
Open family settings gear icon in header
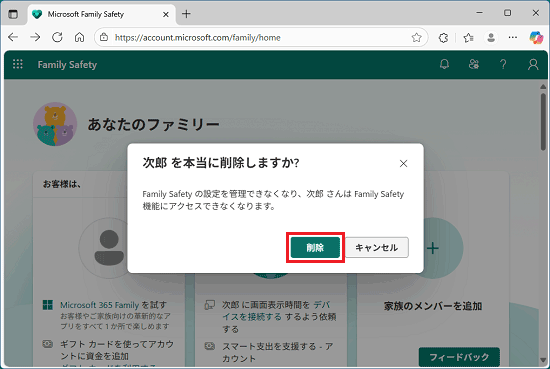click(x=474, y=64)
